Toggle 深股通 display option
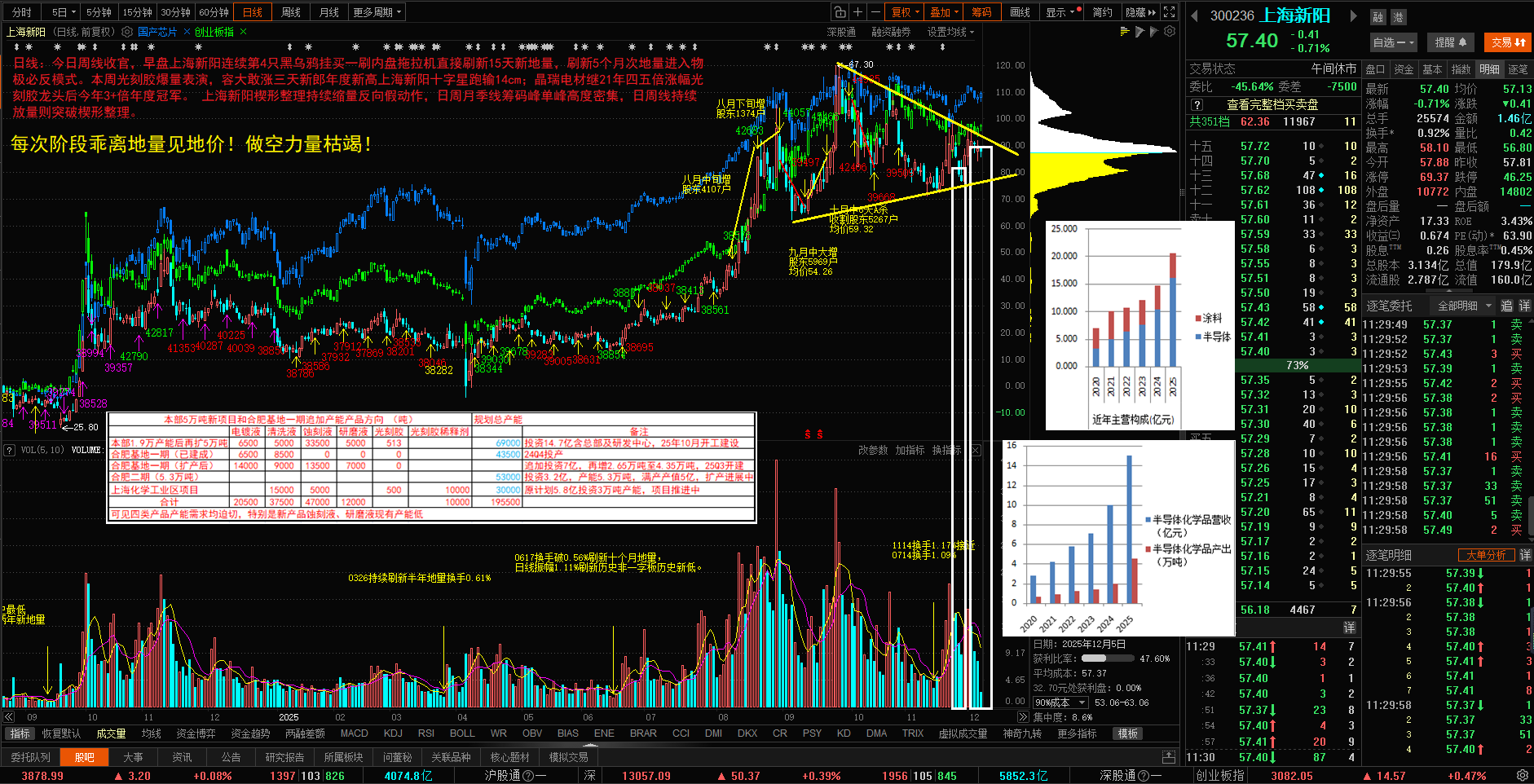The width and height of the screenshot is (1534, 784). pyautogui.click(x=841, y=32)
